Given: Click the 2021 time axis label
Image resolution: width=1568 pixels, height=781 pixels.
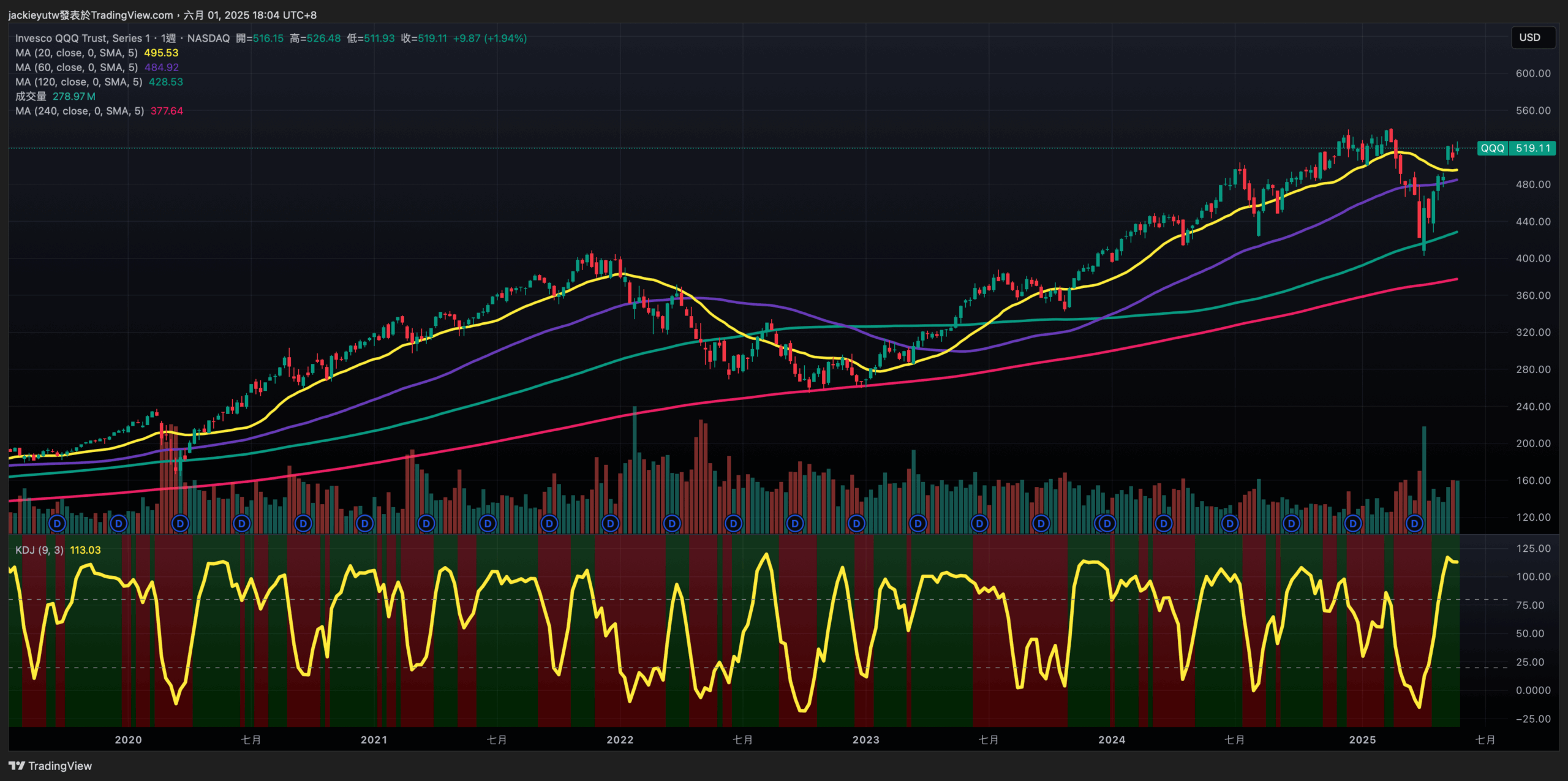Looking at the screenshot, I should pyautogui.click(x=374, y=740).
